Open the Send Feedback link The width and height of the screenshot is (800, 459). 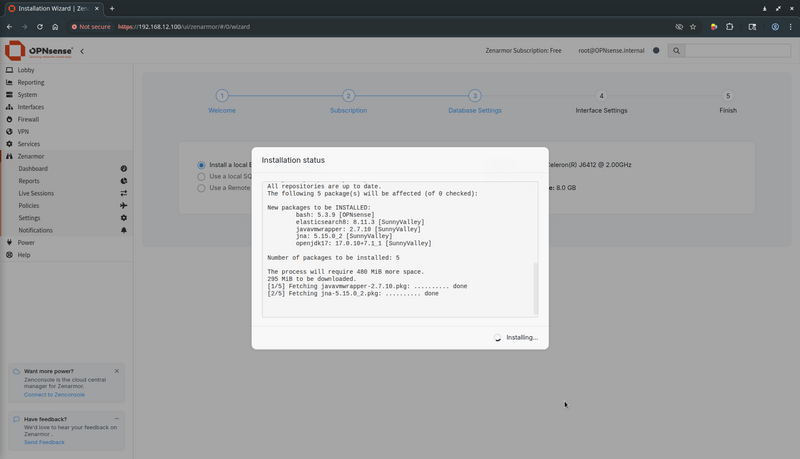(x=44, y=442)
